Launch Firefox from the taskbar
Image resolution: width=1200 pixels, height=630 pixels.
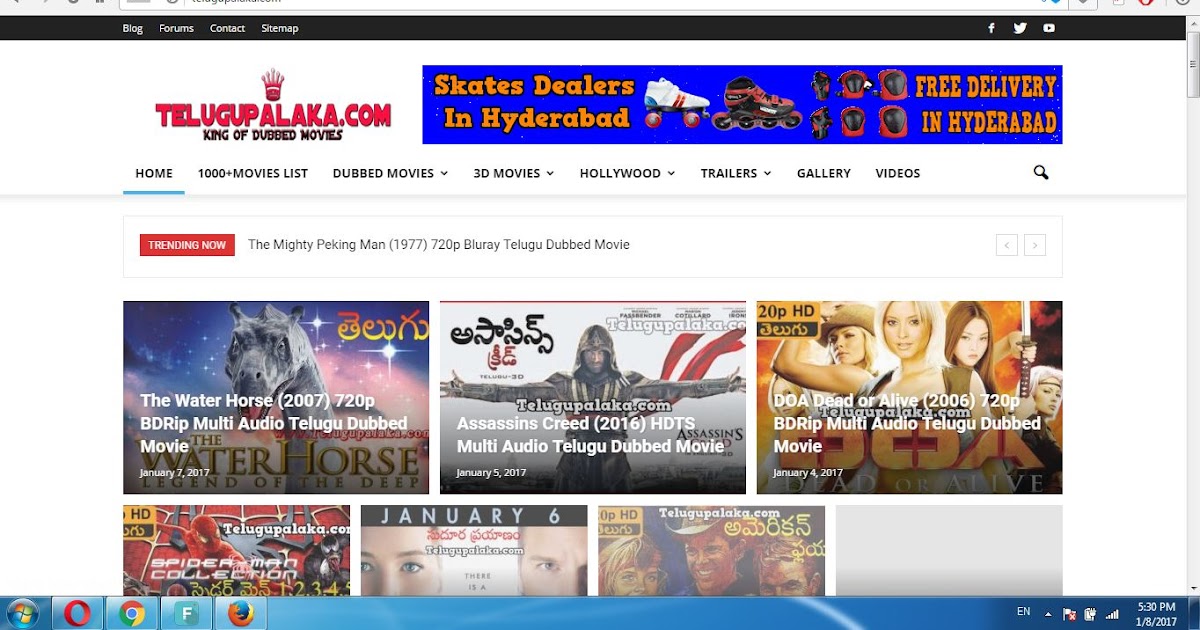(x=239, y=611)
